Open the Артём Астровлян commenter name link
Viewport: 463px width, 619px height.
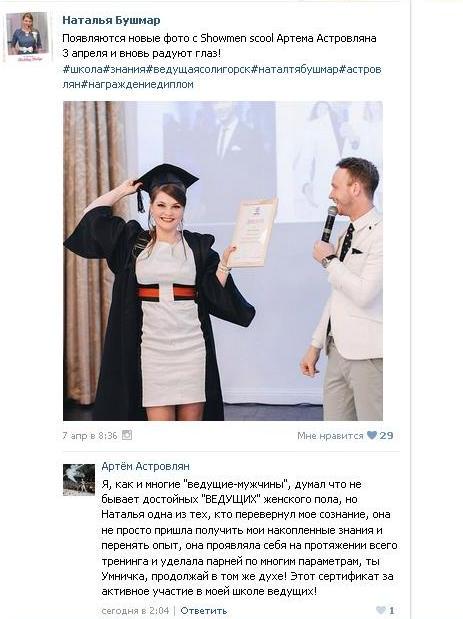145,466
